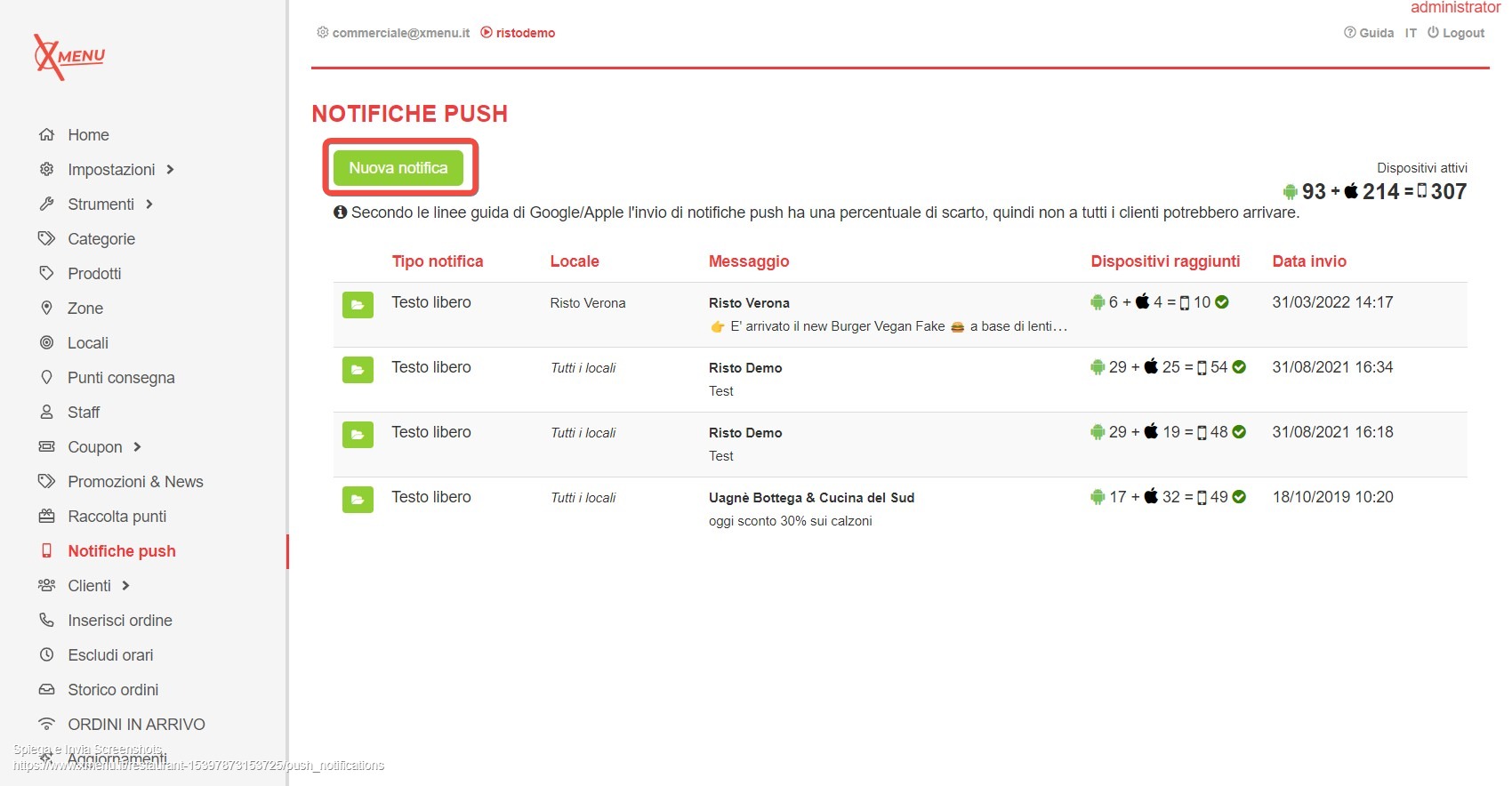Open Promozioni & News menu item
This screenshot has width=1512, height=786.
coord(135,482)
